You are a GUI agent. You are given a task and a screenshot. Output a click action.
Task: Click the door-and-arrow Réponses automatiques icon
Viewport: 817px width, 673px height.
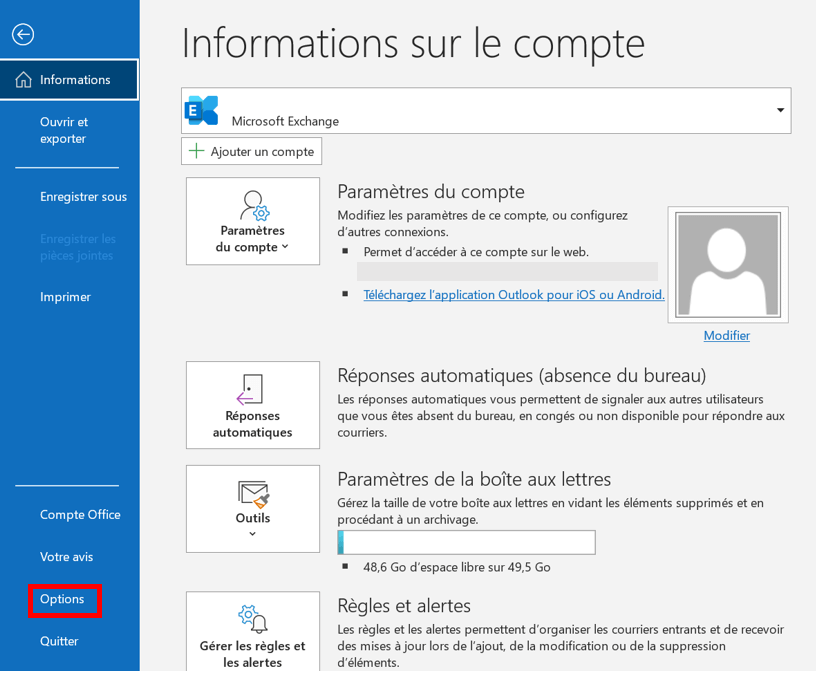click(250, 389)
